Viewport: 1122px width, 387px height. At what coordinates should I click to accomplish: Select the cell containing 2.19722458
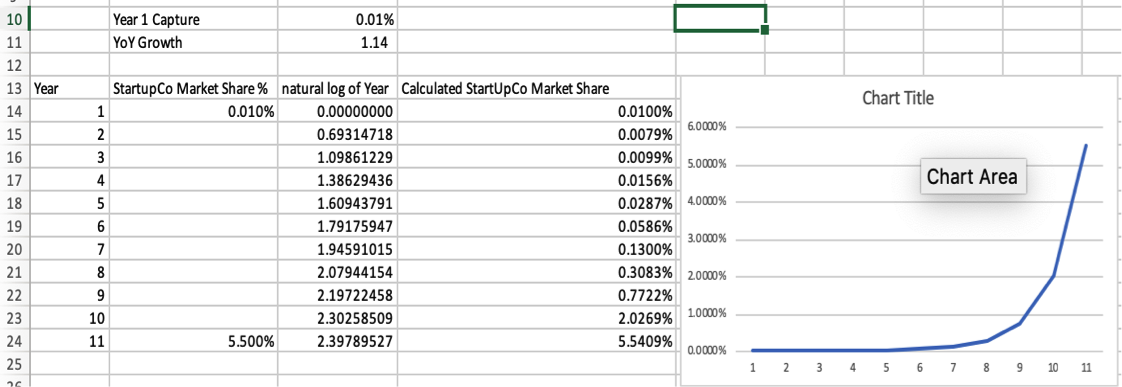pos(337,296)
